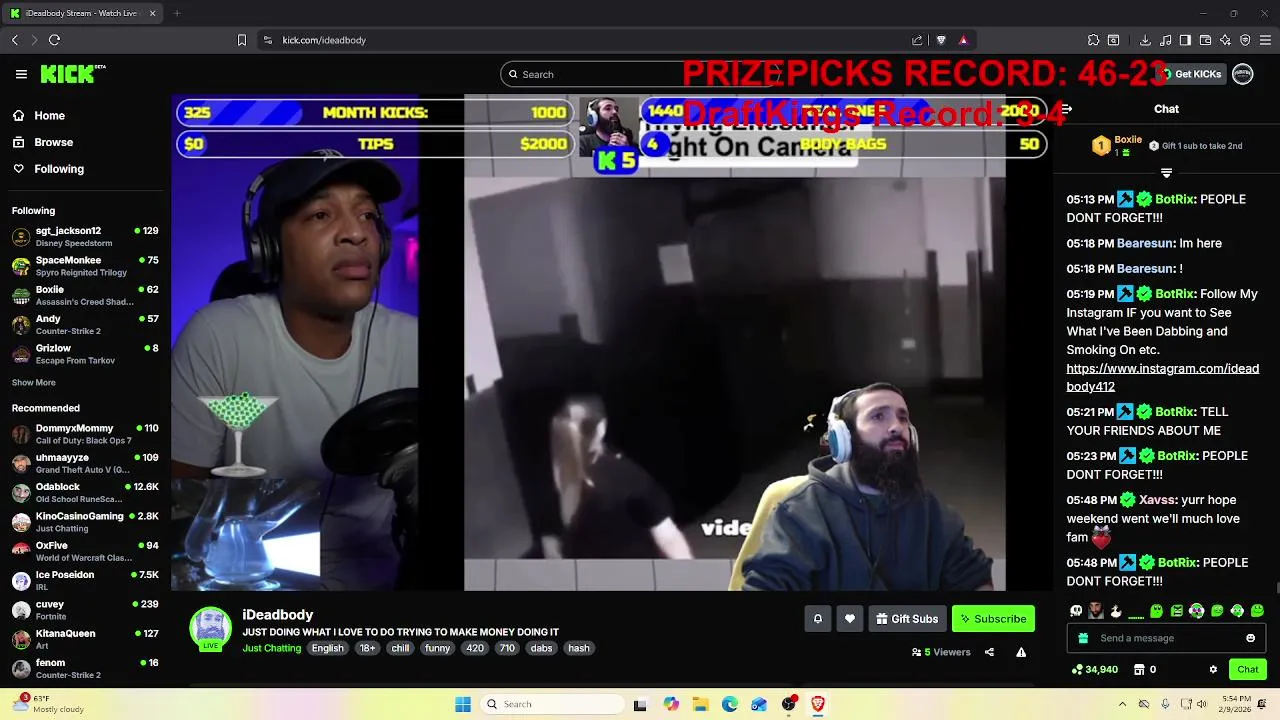The width and height of the screenshot is (1280, 720).
Task: Open Ice Poseidon recommended channel
Action: pos(85,580)
